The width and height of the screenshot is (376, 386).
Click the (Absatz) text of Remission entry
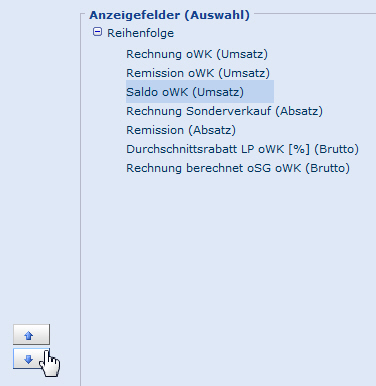click(212, 130)
